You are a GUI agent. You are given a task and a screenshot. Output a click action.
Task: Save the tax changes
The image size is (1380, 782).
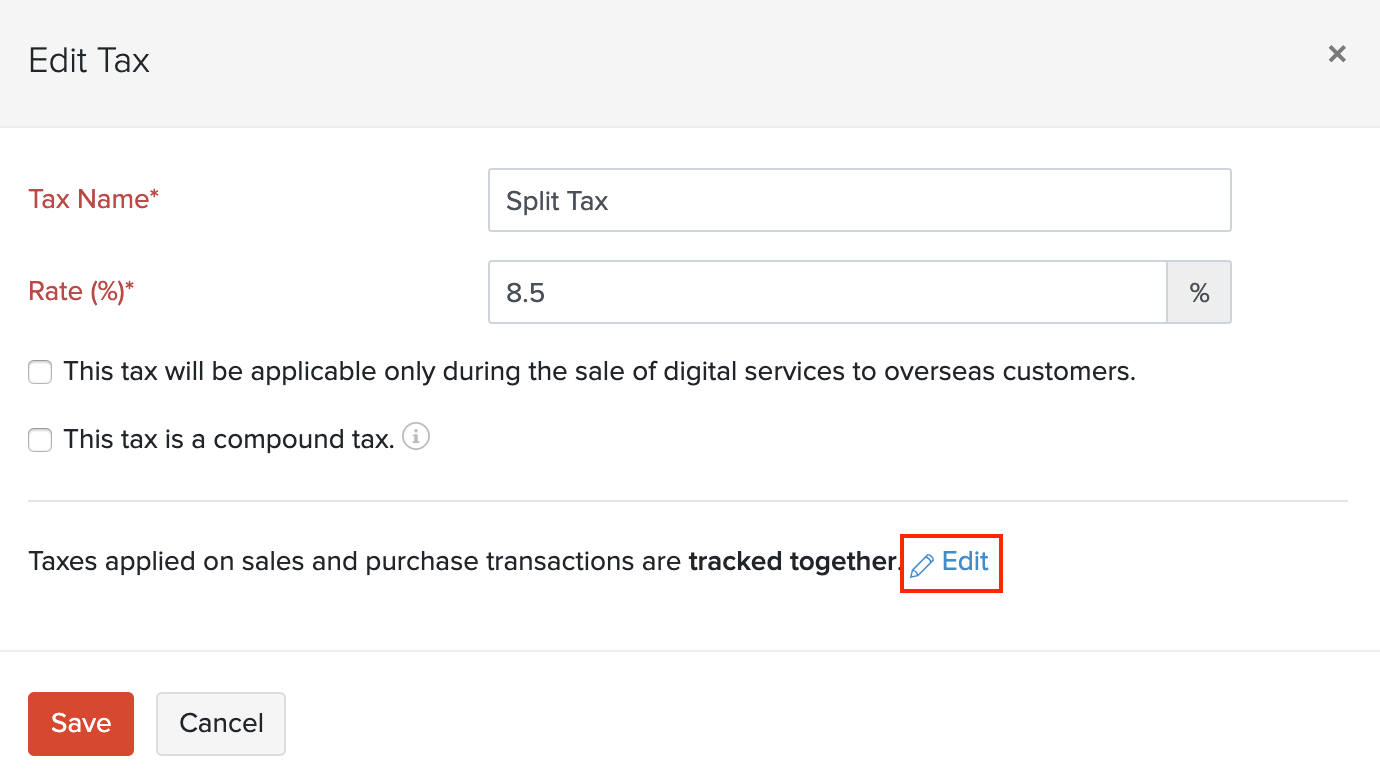(81, 723)
